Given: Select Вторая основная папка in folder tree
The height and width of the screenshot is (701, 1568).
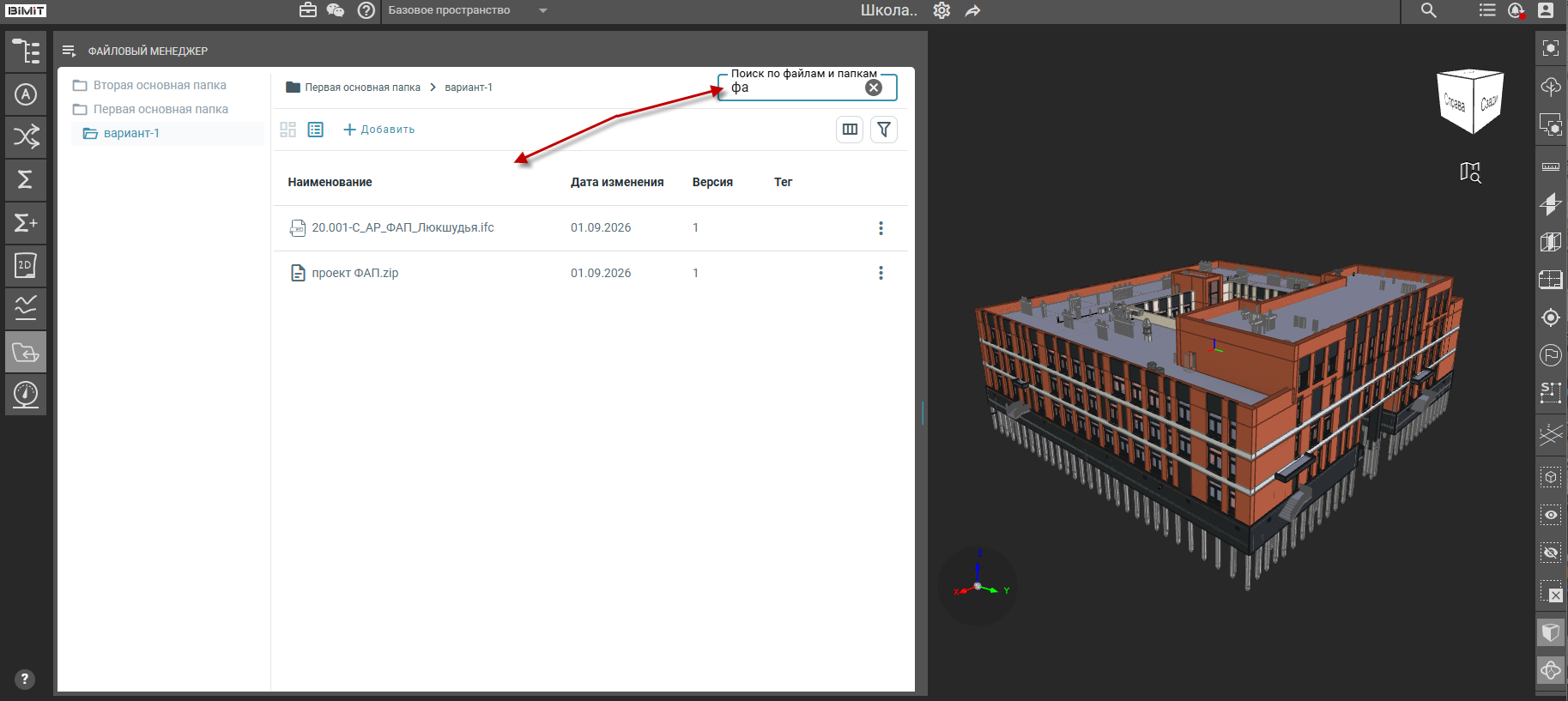Looking at the screenshot, I should click(160, 85).
